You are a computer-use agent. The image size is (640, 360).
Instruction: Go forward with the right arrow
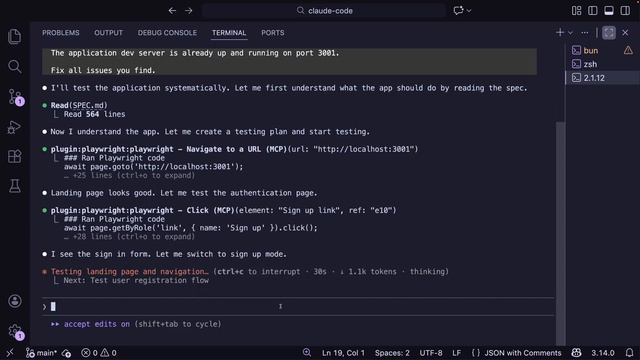coord(189,11)
